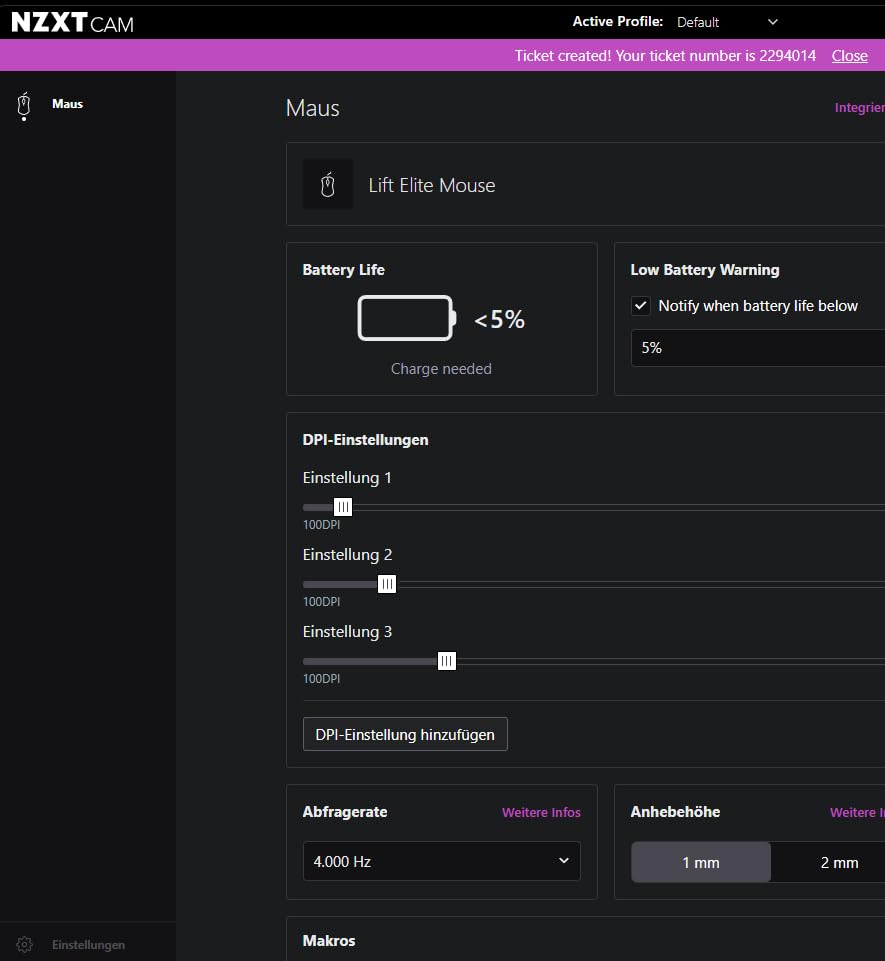Click the Makros heading
The width and height of the screenshot is (885, 961).
[329, 941]
